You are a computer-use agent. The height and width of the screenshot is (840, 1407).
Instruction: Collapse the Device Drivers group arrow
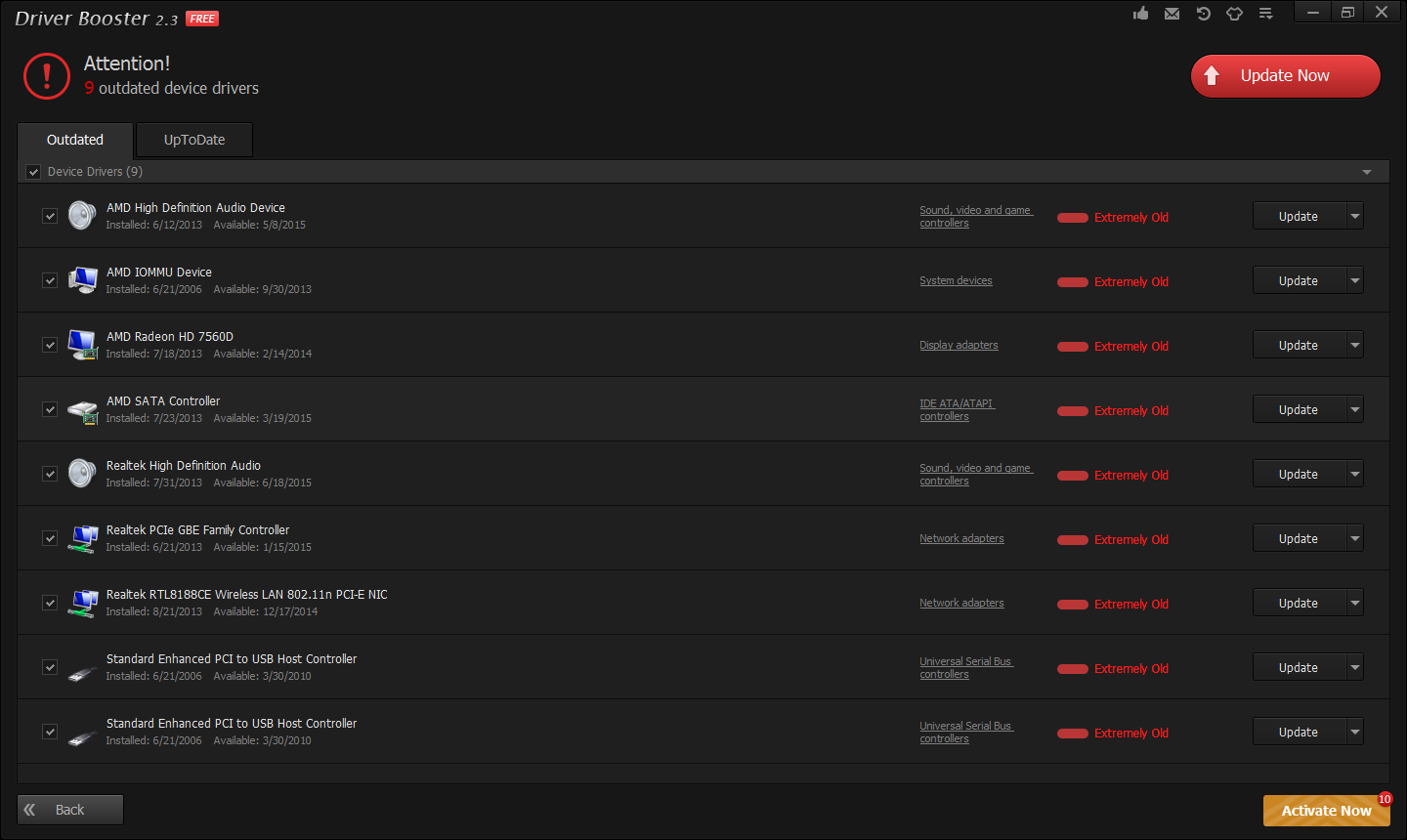[1367, 172]
